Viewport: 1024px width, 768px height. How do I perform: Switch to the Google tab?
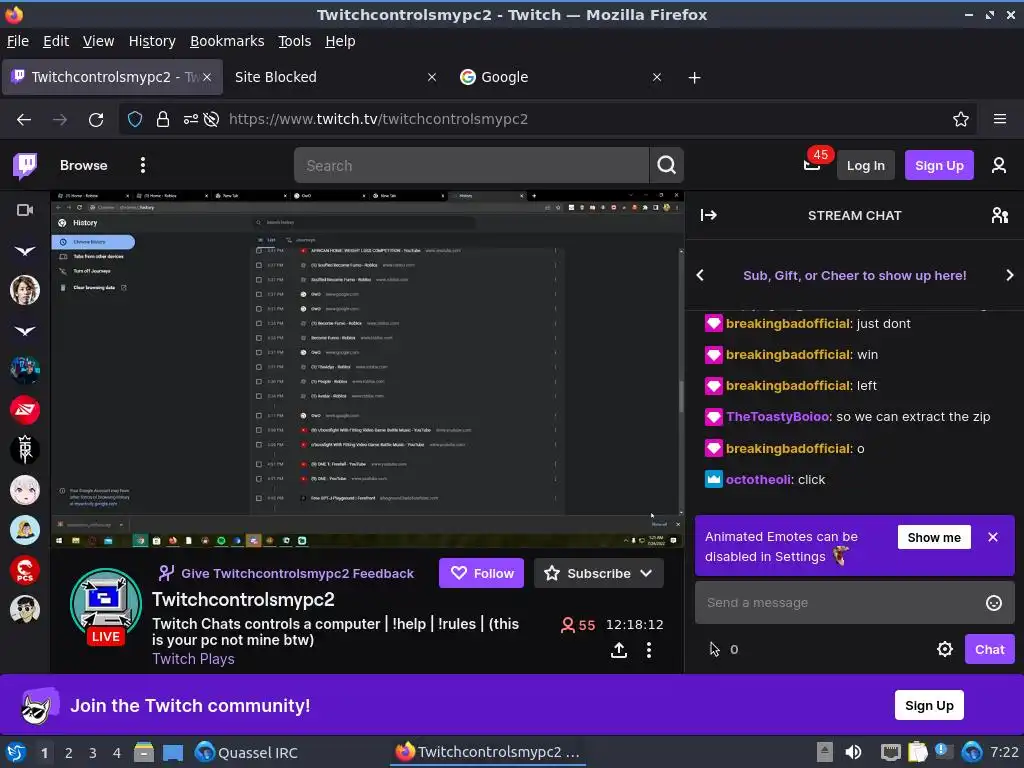pyautogui.click(x=562, y=77)
